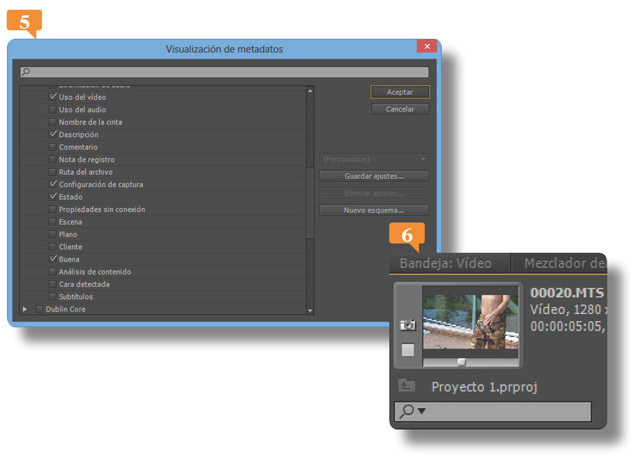Expand the Dublin Core schema
636x462 pixels.
(25, 310)
